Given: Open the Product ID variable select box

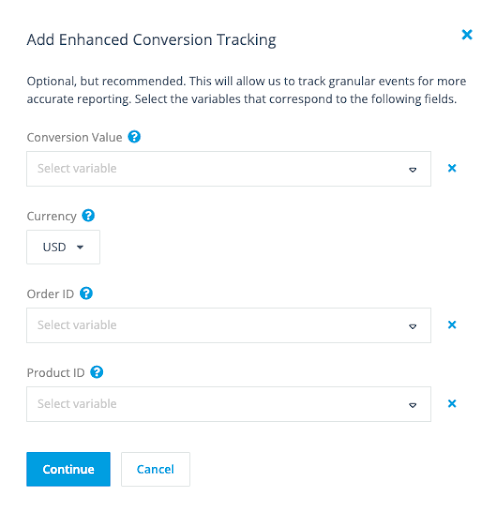Looking at the screenshot, I should pyautogui.click(x=229, y=404).
